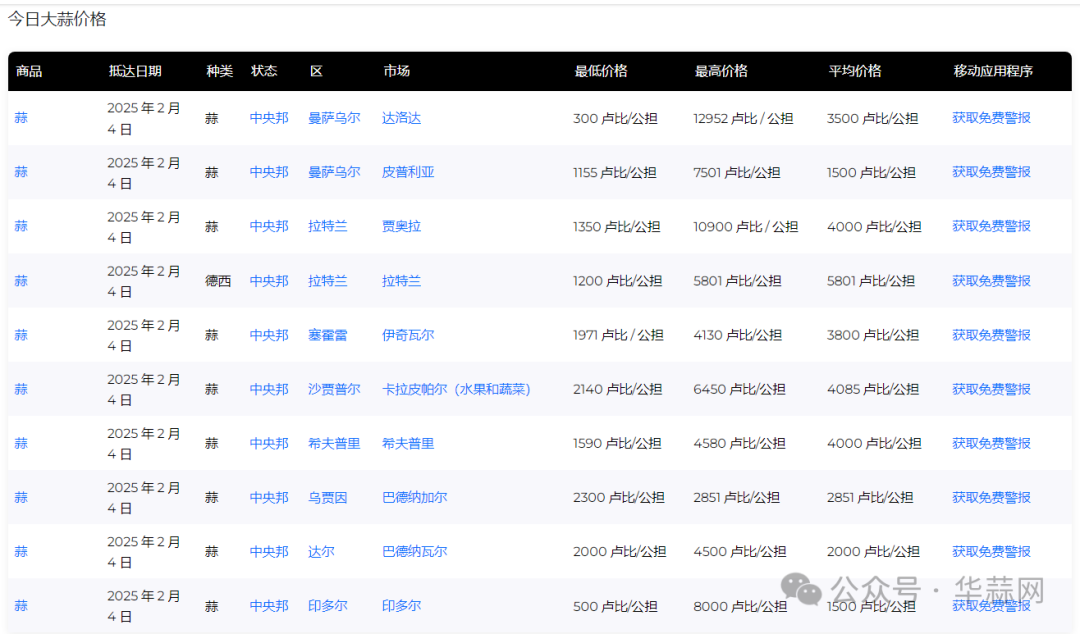Click 中央邦 state in the 贾奥拉 row

[269, 226]
